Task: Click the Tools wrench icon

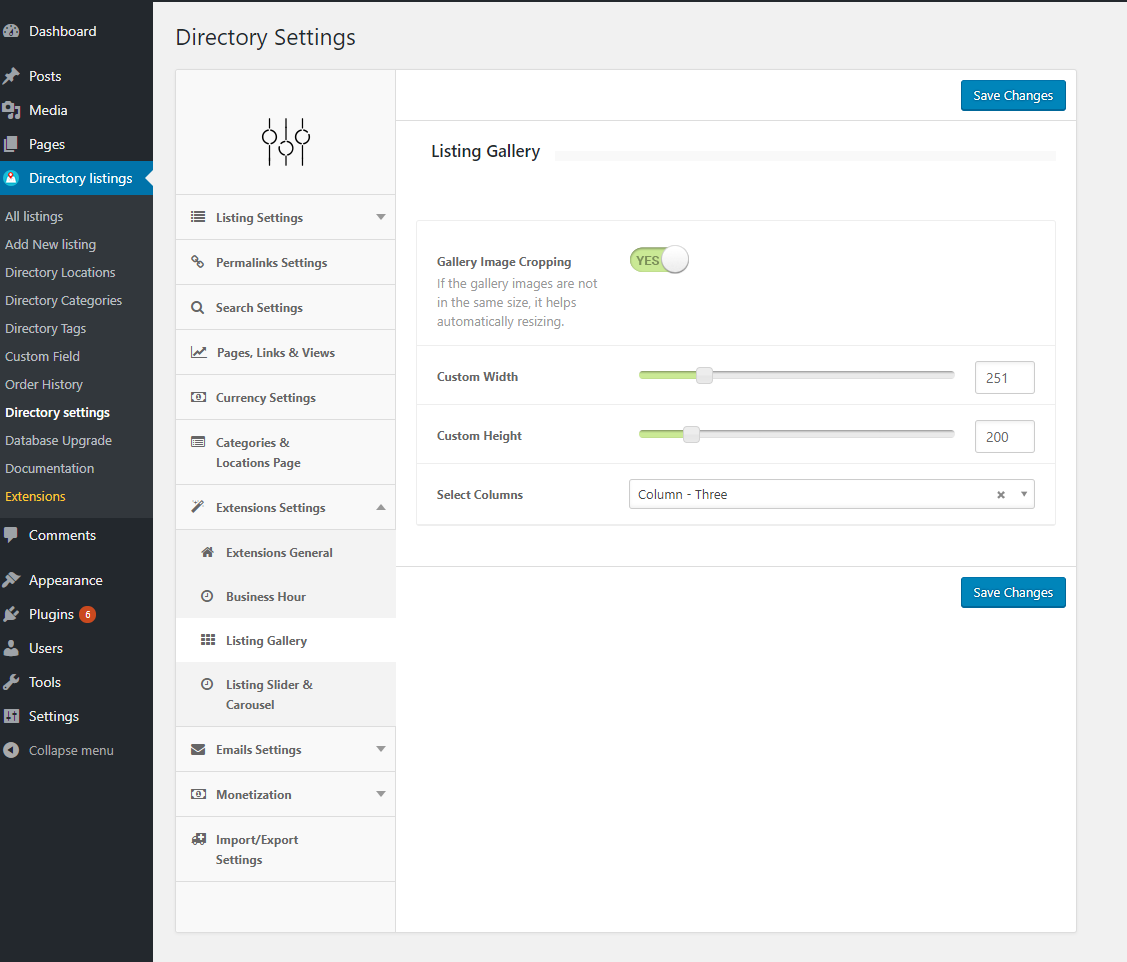Action: tap(11, 682)
